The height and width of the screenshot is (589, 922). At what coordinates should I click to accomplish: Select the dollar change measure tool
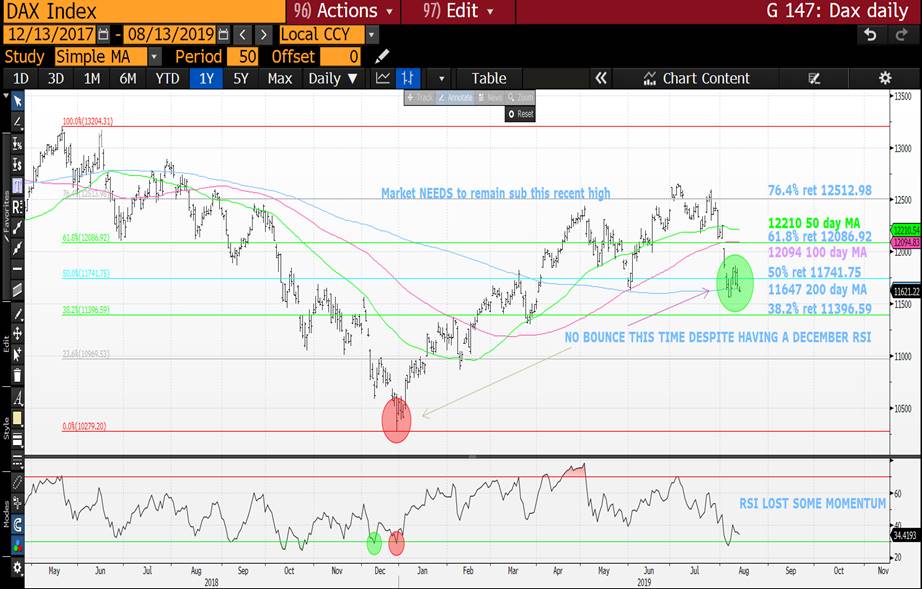point(18,165)
